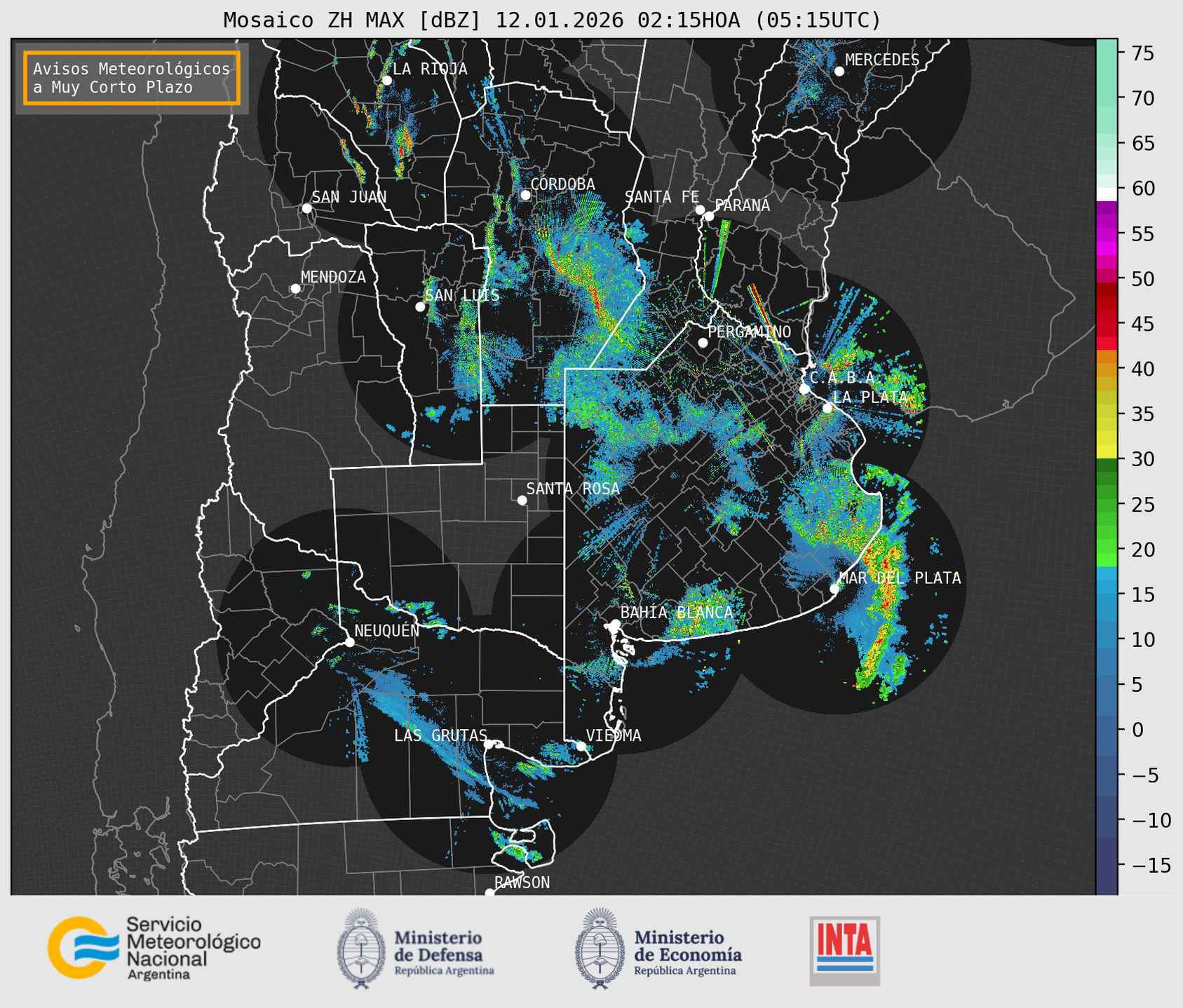This screenshot has height=1008, width=1183.
Task: Click the Avisos Meteorológicos a Muy Corto Plazo box
Action: pyautogui.click(x=132, y=78)
